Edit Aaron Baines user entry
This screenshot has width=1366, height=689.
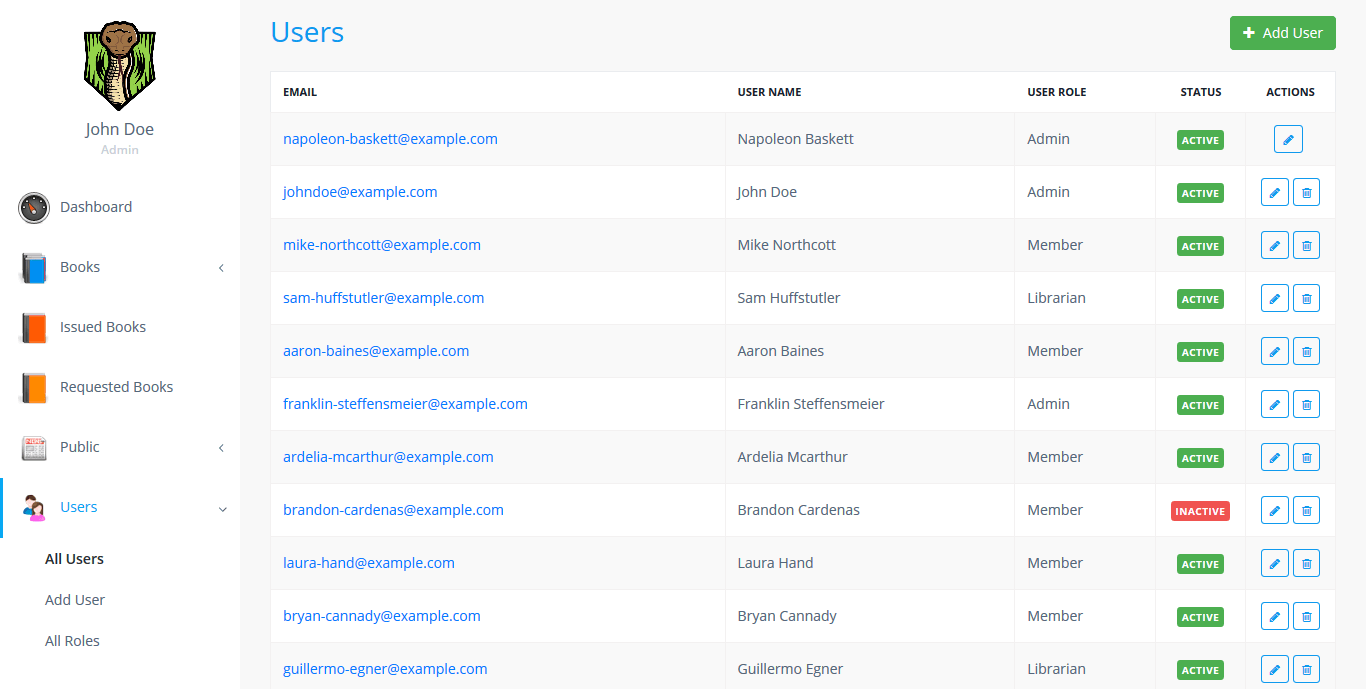click(1274, 351)
